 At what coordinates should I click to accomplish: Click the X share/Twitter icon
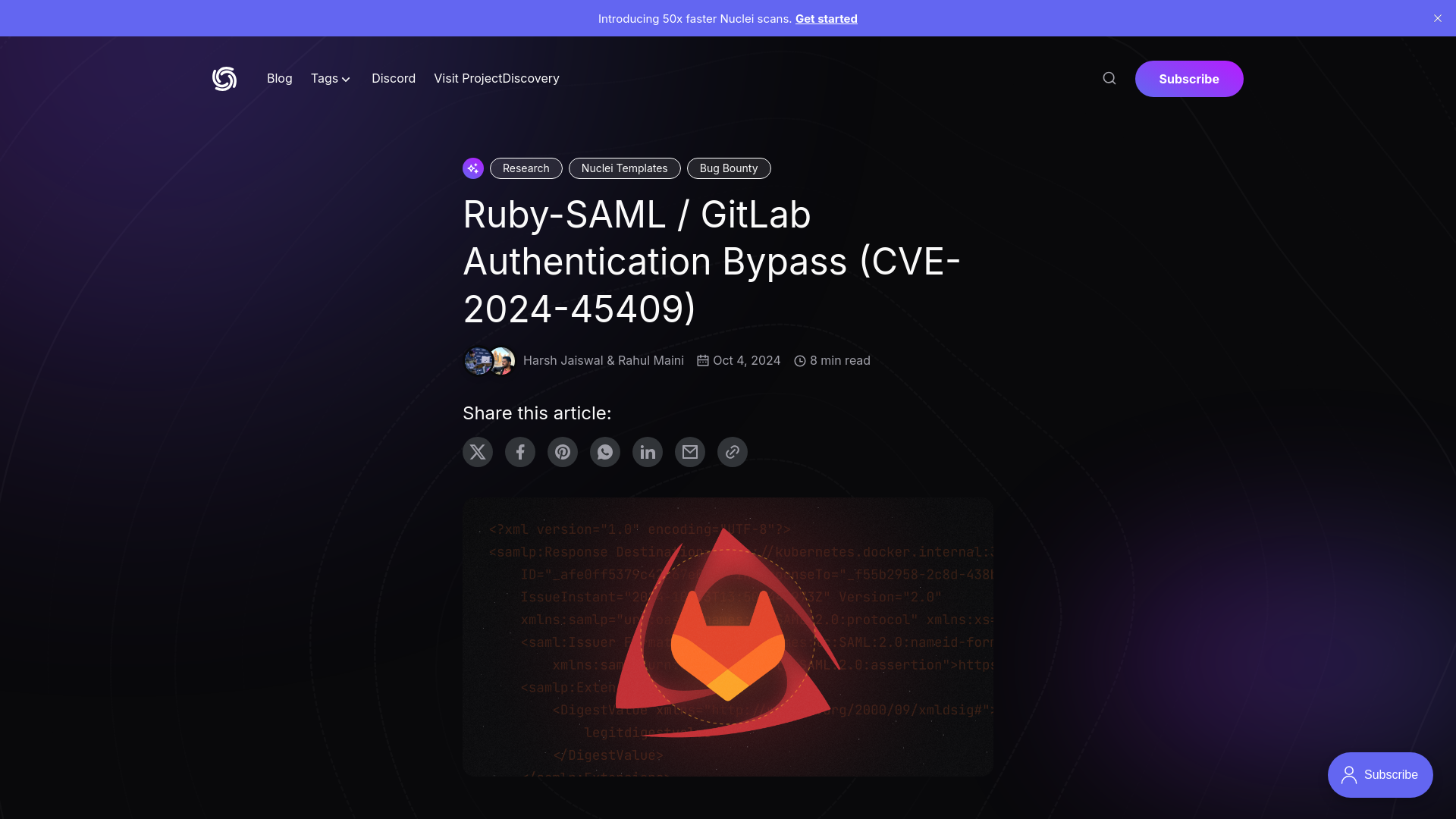point(477,452)
